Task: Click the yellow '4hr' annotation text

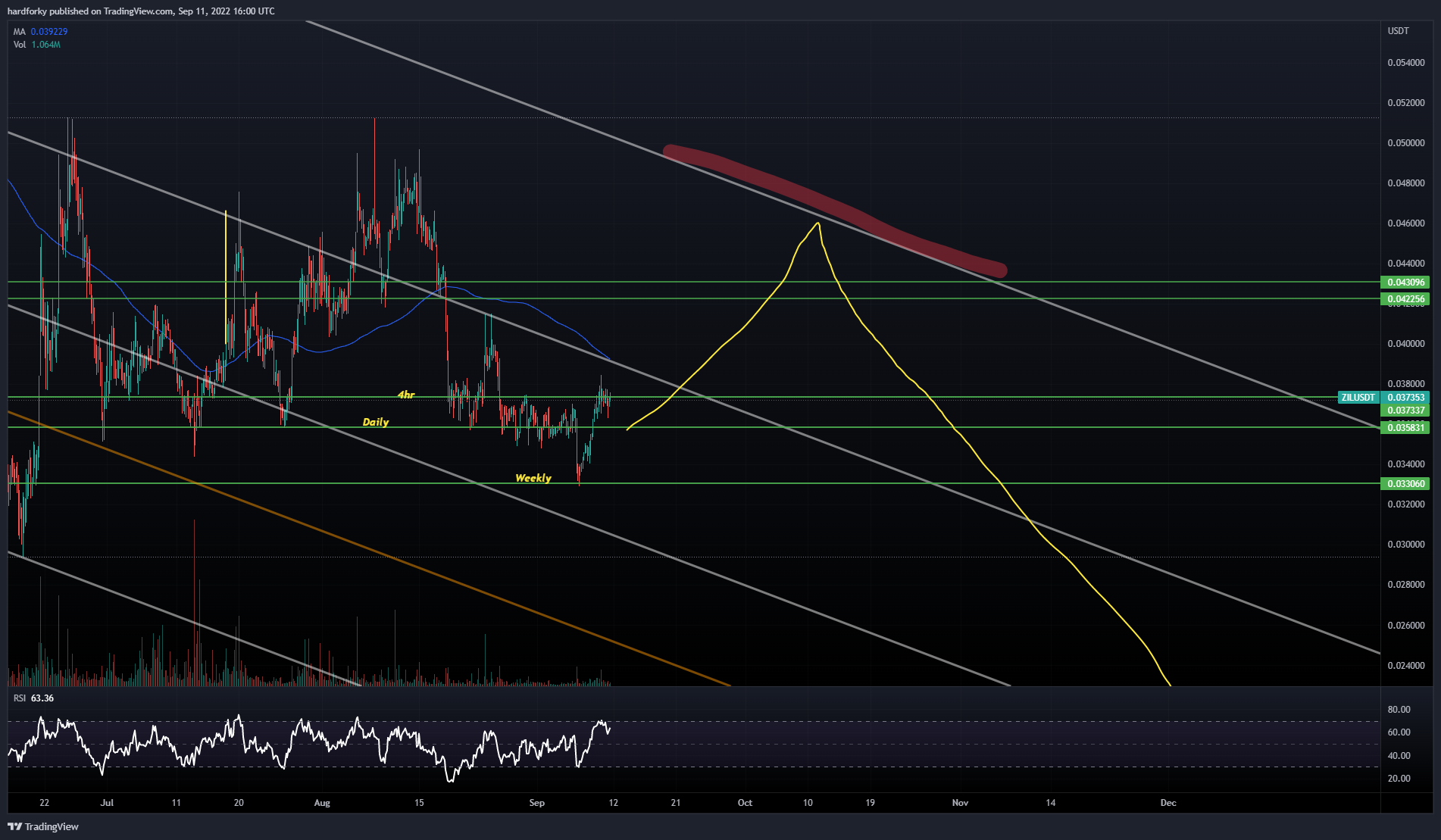Action: pyautogui.click(x=406, y=395)
